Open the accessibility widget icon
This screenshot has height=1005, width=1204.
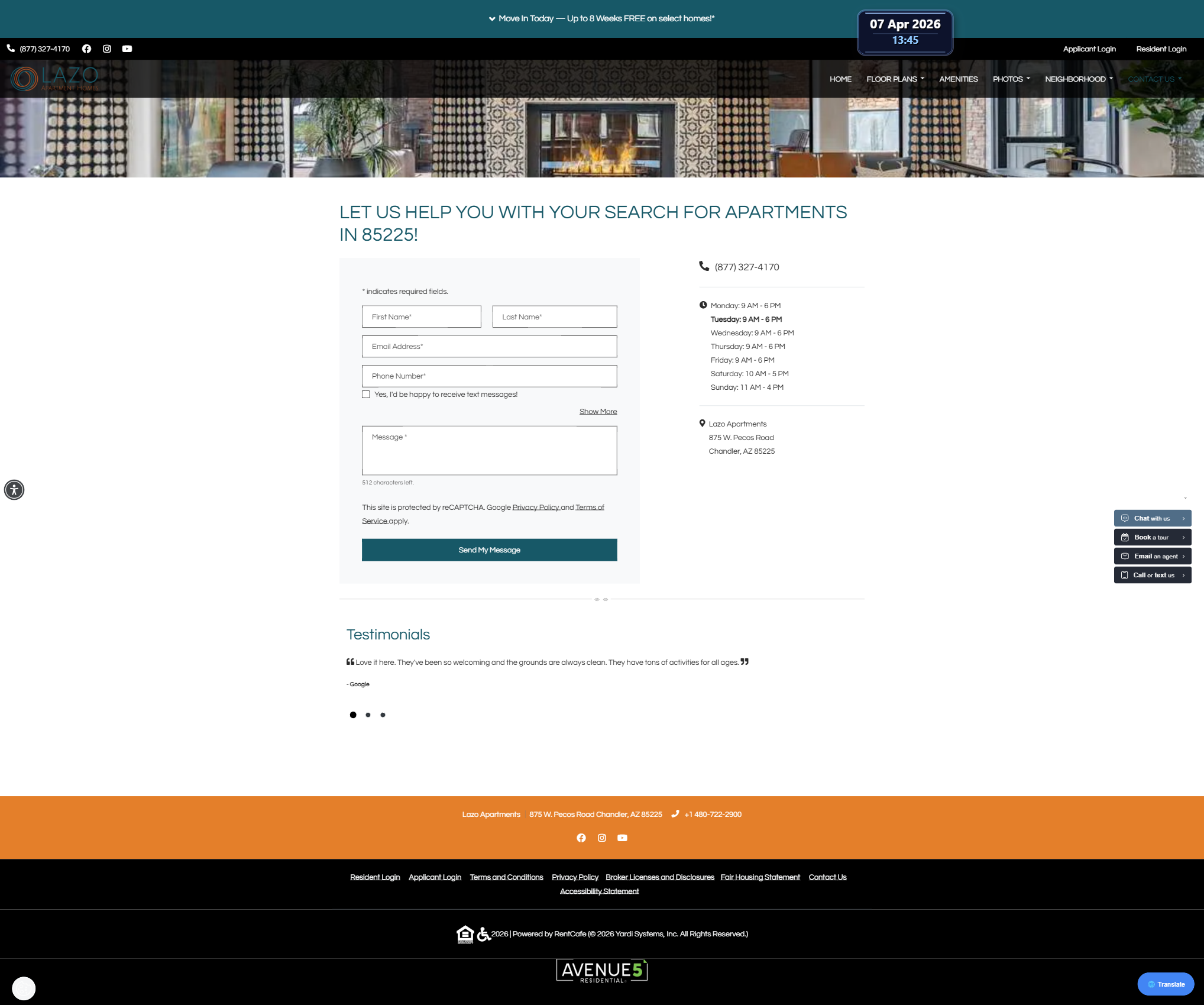coord(14,490)
